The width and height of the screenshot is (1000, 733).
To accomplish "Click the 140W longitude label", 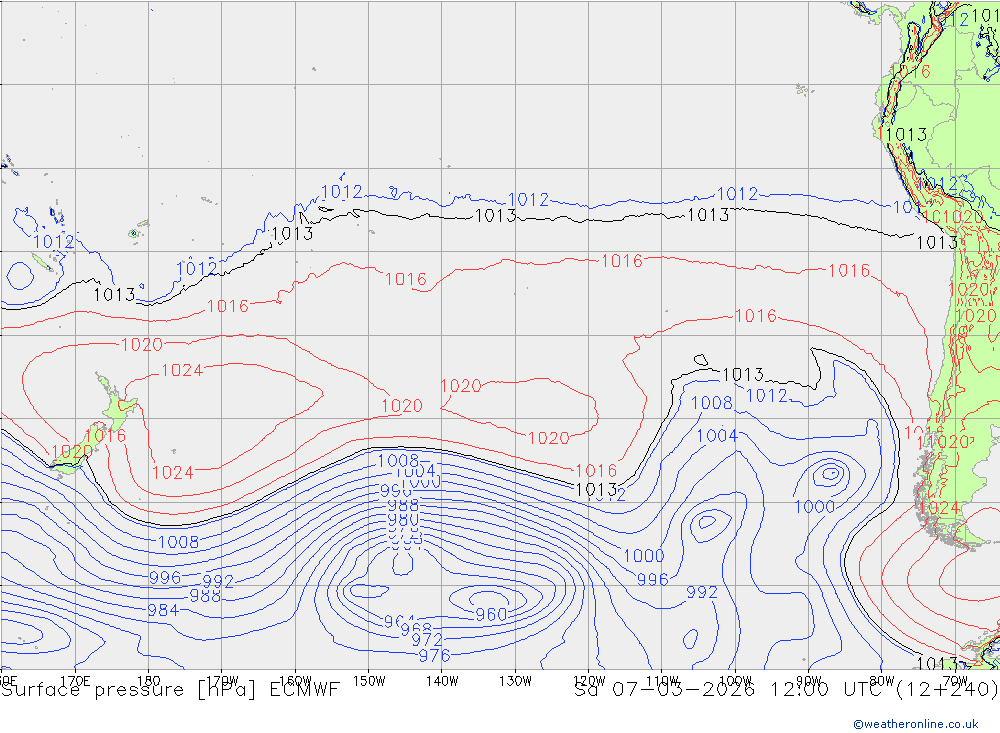I will click(443, 681).
